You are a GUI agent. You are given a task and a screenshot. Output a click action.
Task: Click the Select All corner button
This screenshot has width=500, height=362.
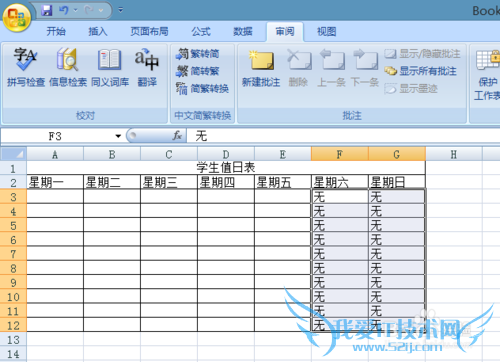tap(13, 154)
